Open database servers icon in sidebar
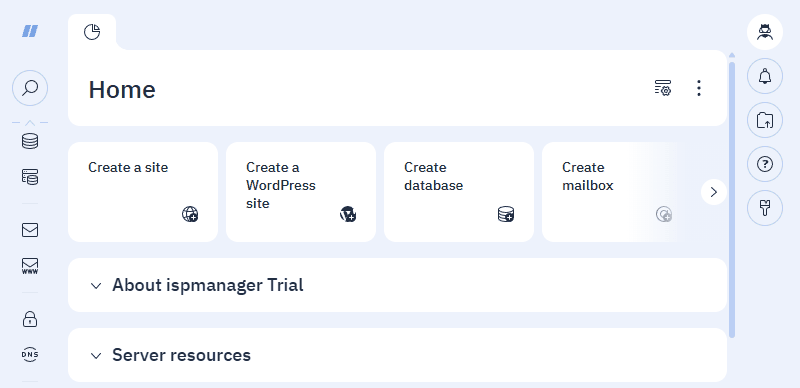 30,177
